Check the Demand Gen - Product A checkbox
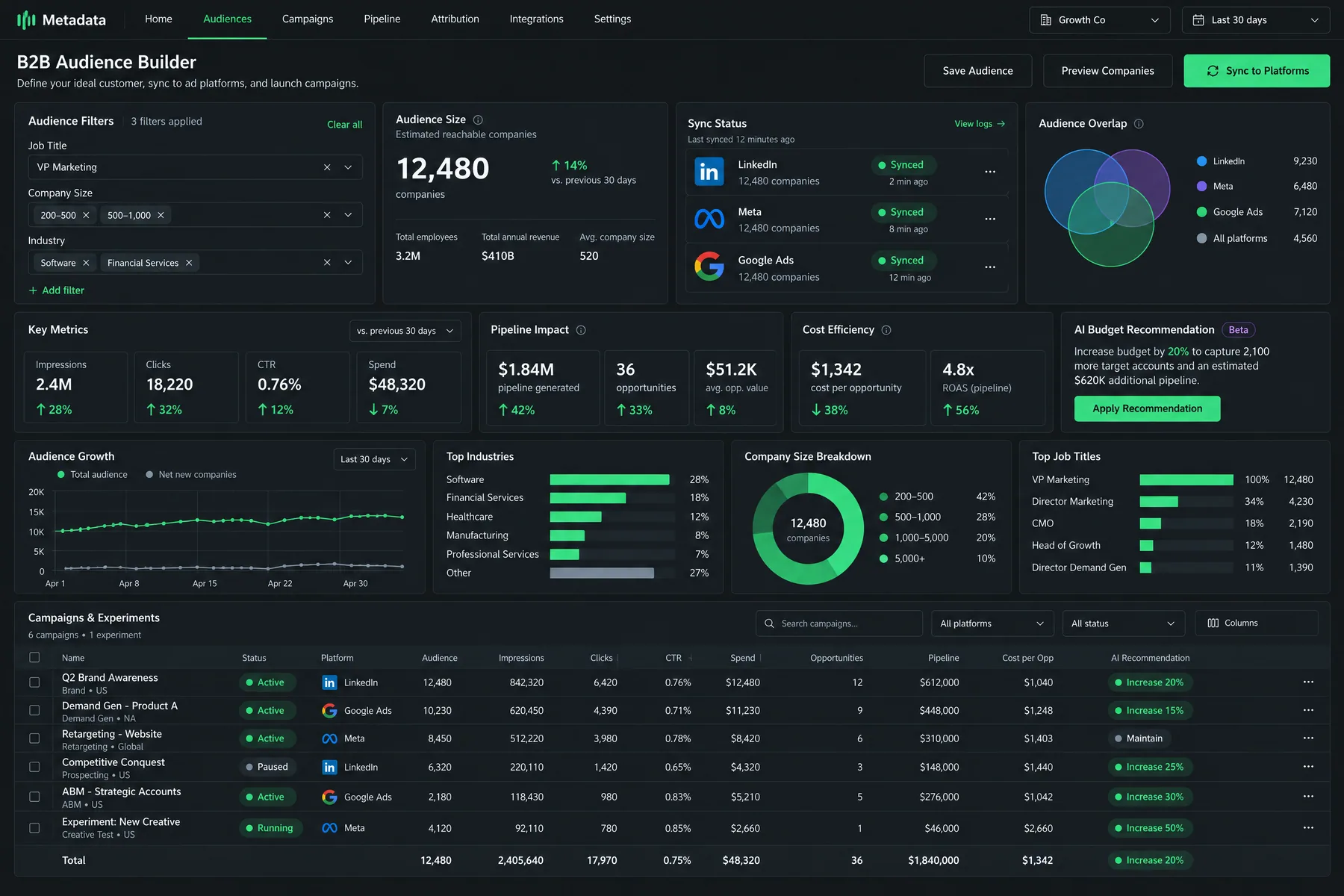Viewport: 1344px width, 896px height. point(34,711)
